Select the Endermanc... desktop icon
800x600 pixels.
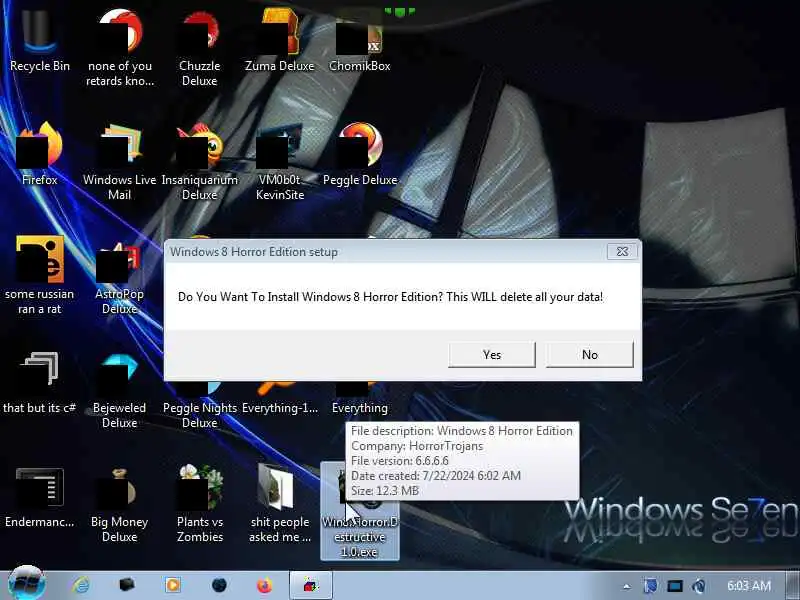(40, 497)
